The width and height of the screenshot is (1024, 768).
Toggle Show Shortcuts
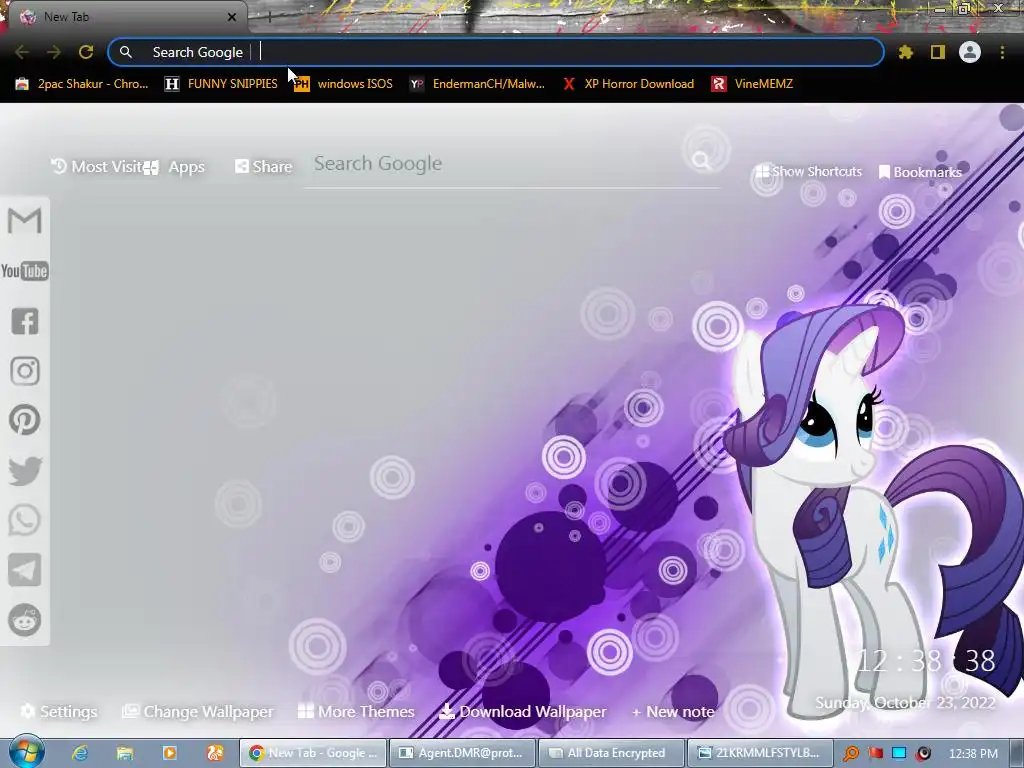point(808,171)
